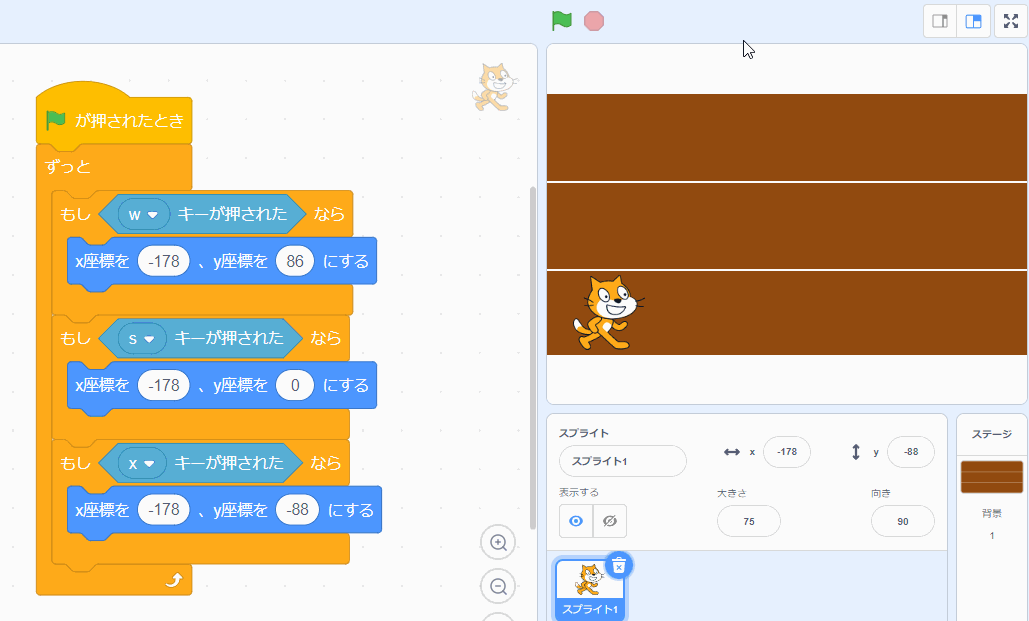This screenshot has width=1029, height=621.
Task: Switch to large stage layout
Action: 973,21
